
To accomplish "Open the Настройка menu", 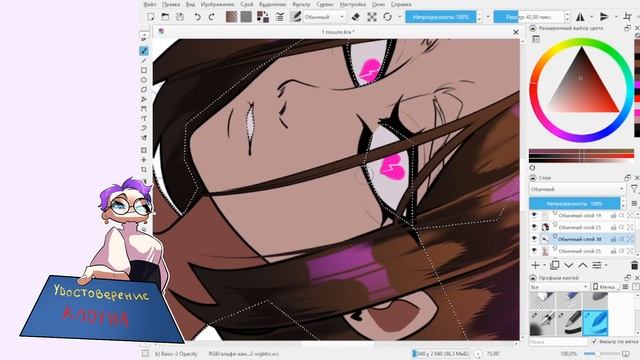I will [353, 4].
